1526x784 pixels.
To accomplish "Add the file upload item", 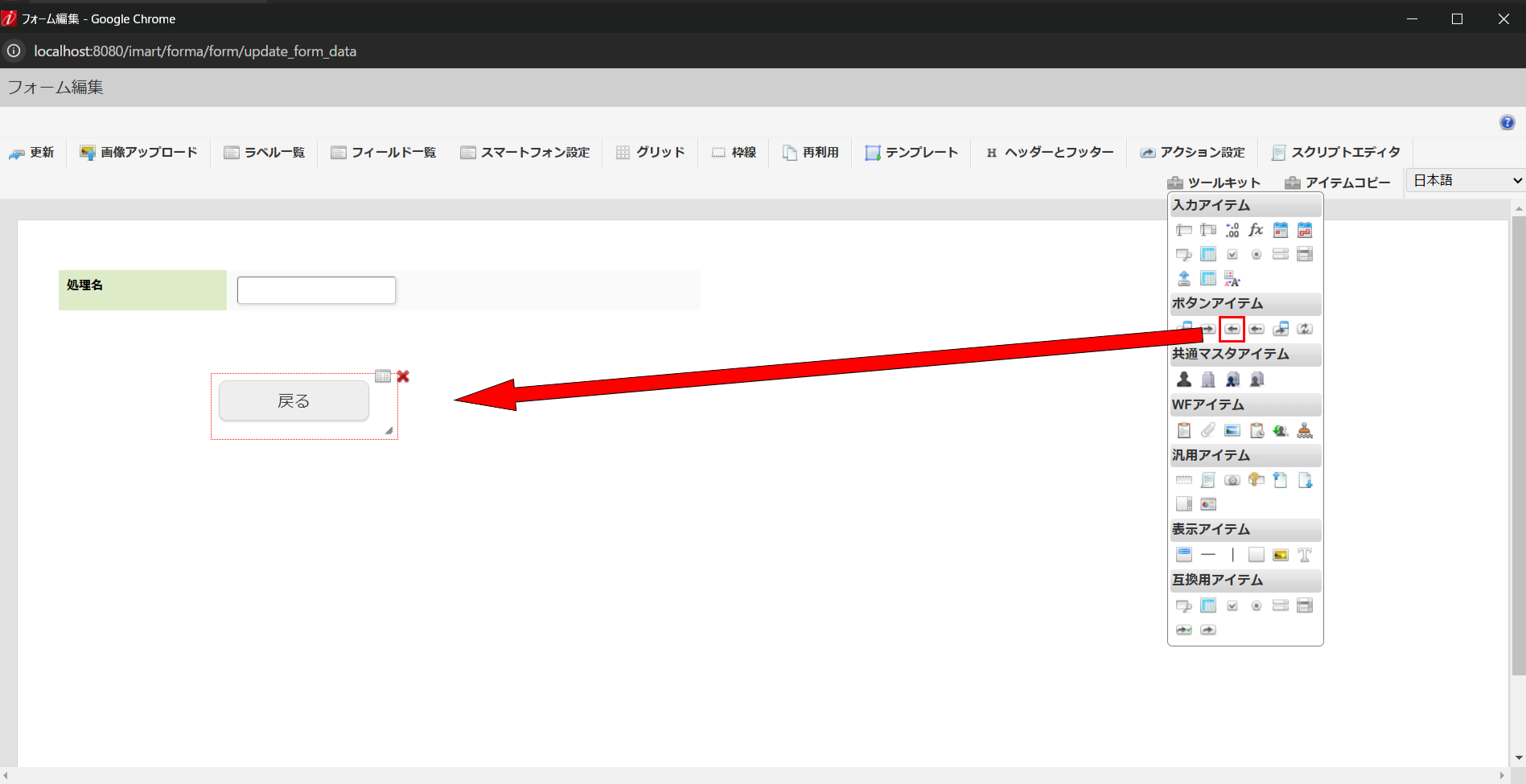I will point(1184,279).
